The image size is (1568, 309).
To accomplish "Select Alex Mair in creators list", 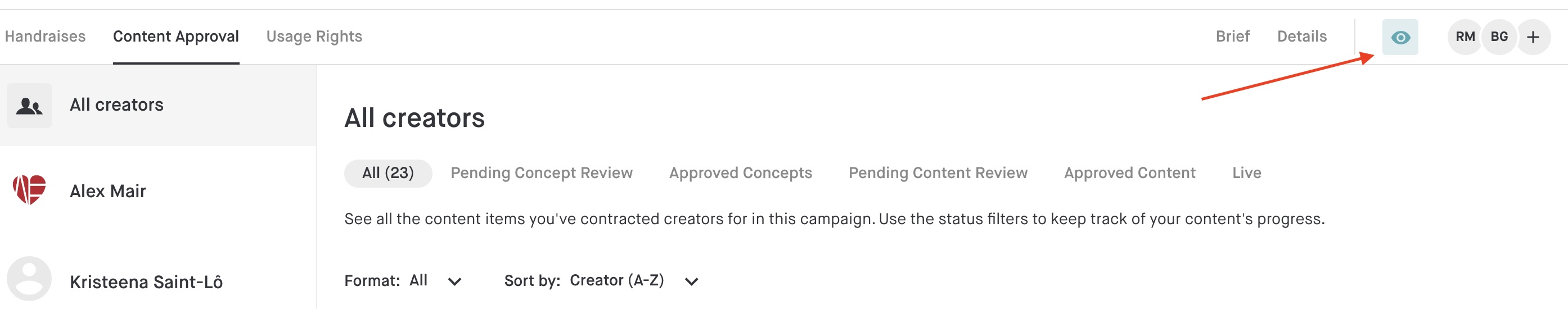I will pyautogui.click(x=158, y=190).
